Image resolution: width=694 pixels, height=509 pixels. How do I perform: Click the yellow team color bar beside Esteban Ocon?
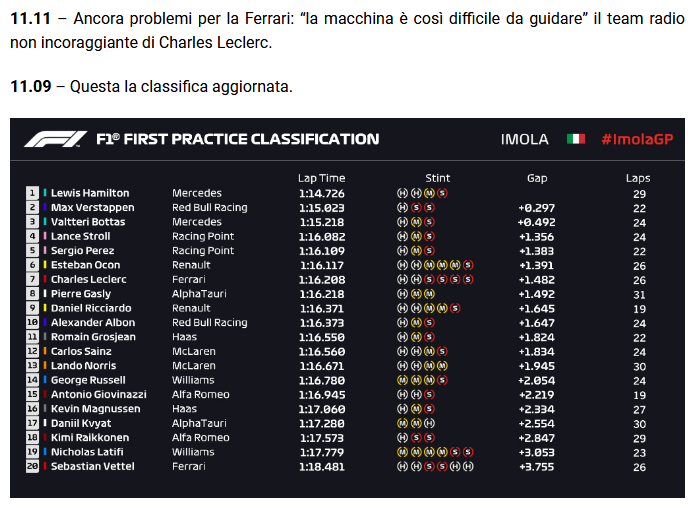tap(45, 265)
